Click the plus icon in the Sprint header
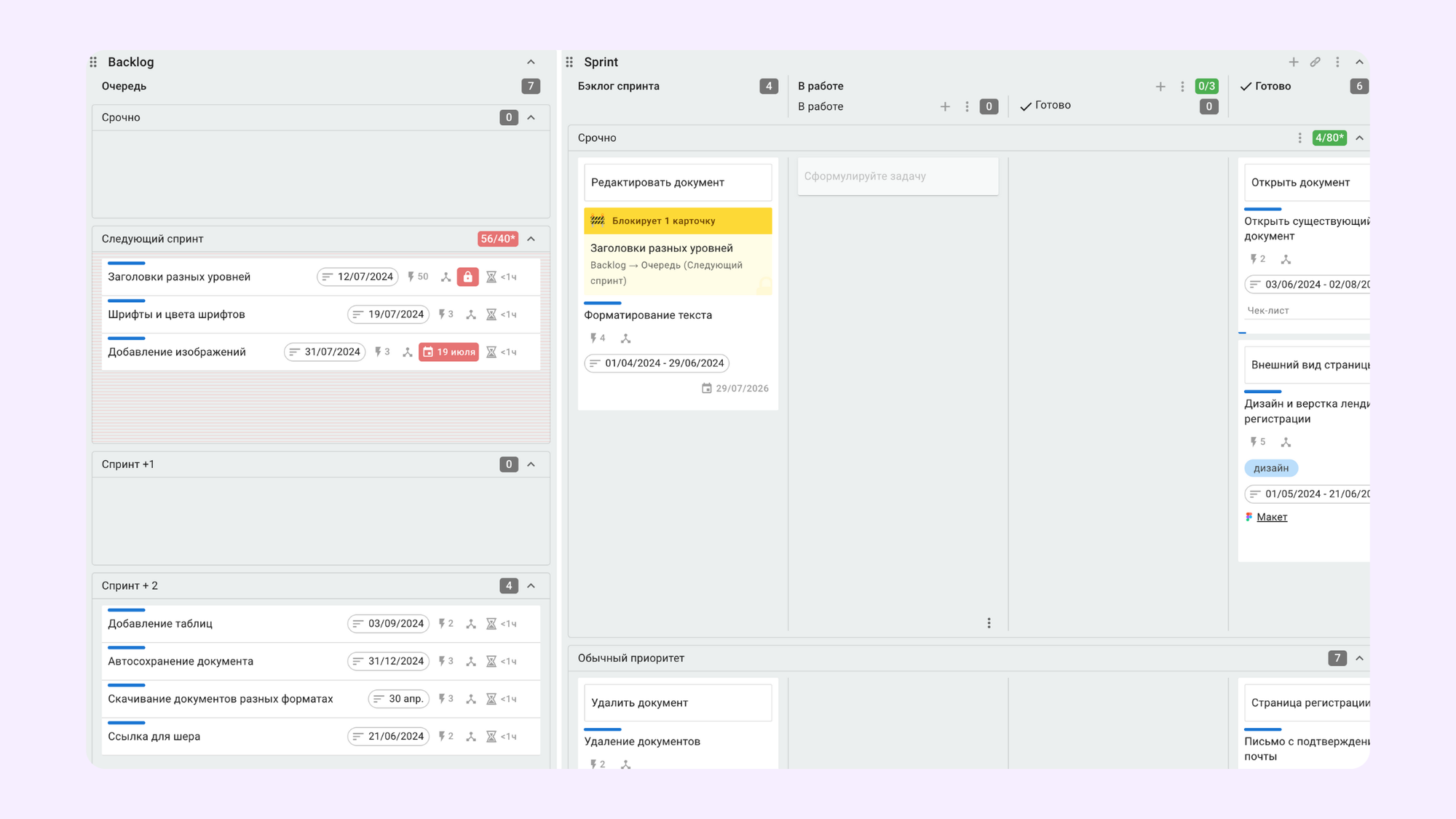 coord(1293,62)
